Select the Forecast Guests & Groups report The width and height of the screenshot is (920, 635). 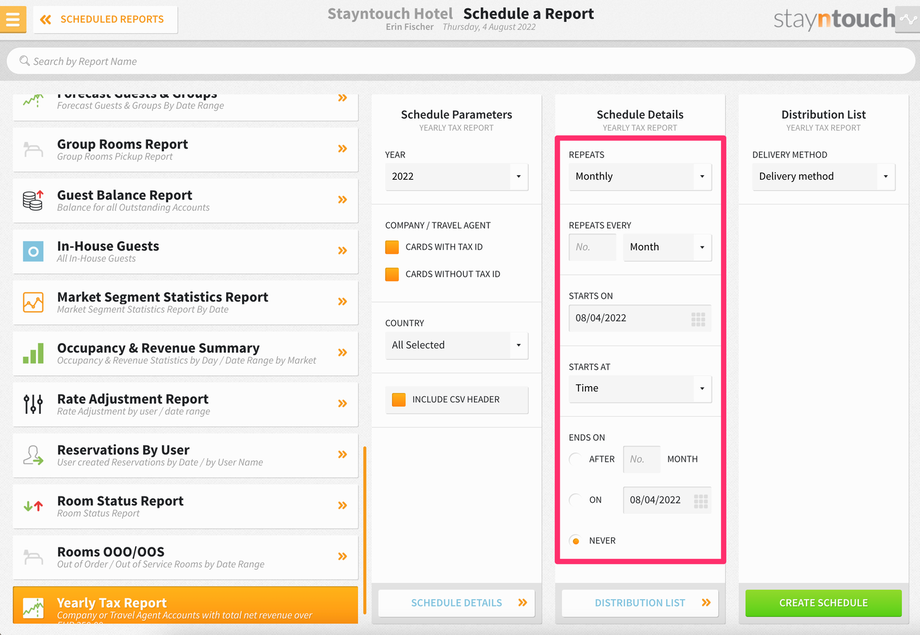click(x=185, y=106)
